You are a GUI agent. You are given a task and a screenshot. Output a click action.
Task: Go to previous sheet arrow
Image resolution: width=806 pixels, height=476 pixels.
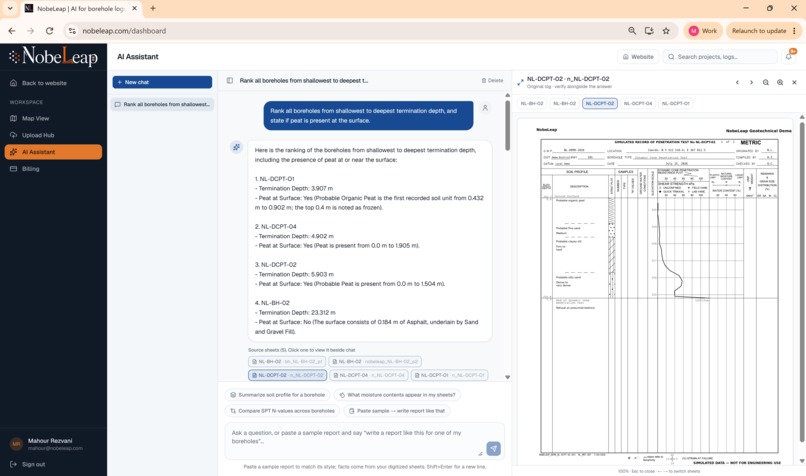coord(737,82)
